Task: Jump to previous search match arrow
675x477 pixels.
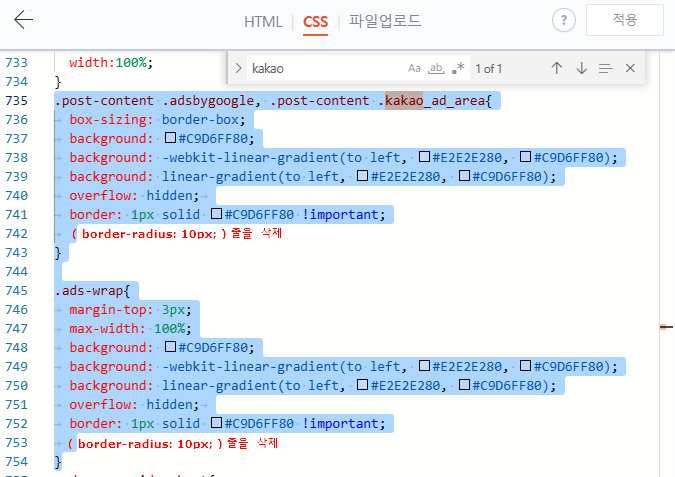Action: (557, 68)
